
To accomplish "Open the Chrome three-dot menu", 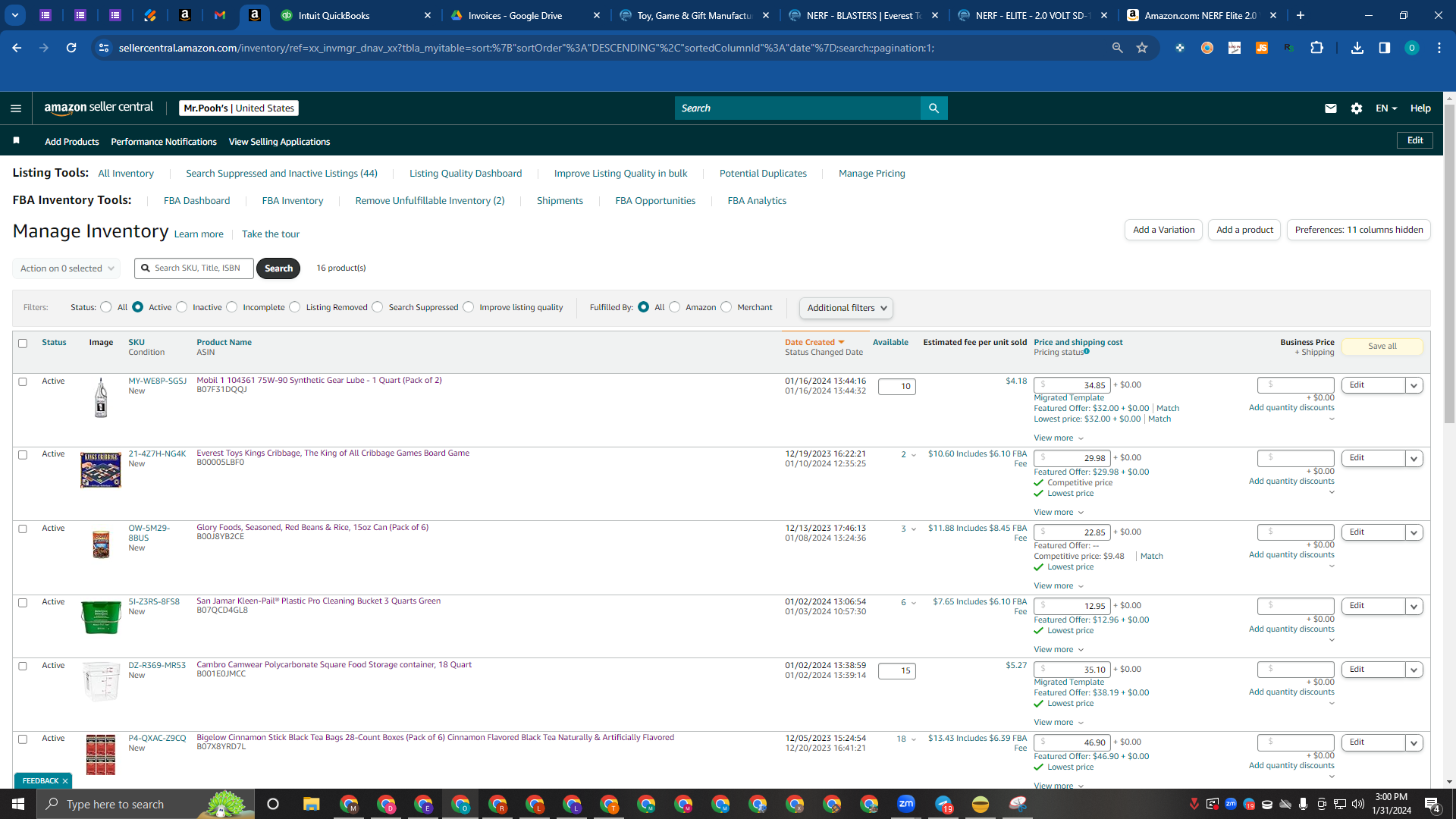I will point(1439,48).
